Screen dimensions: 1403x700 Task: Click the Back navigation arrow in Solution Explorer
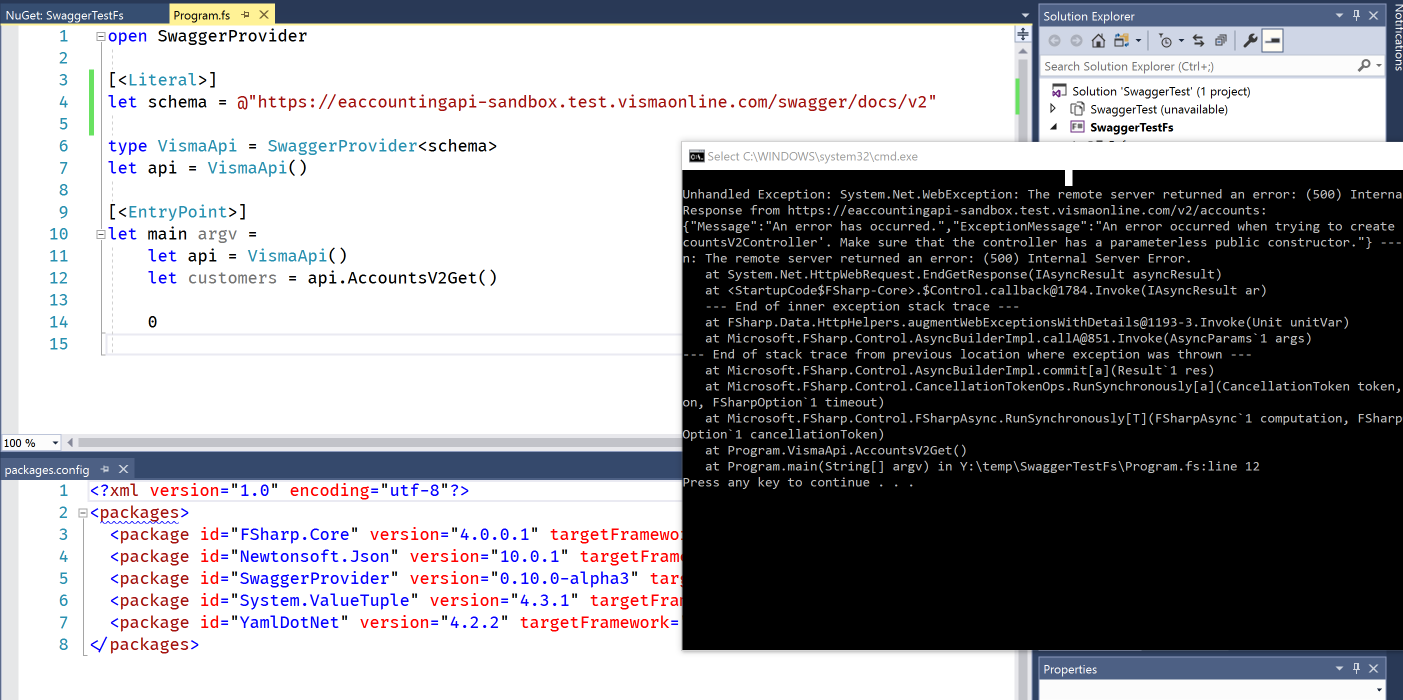[x=1055, y=40]
